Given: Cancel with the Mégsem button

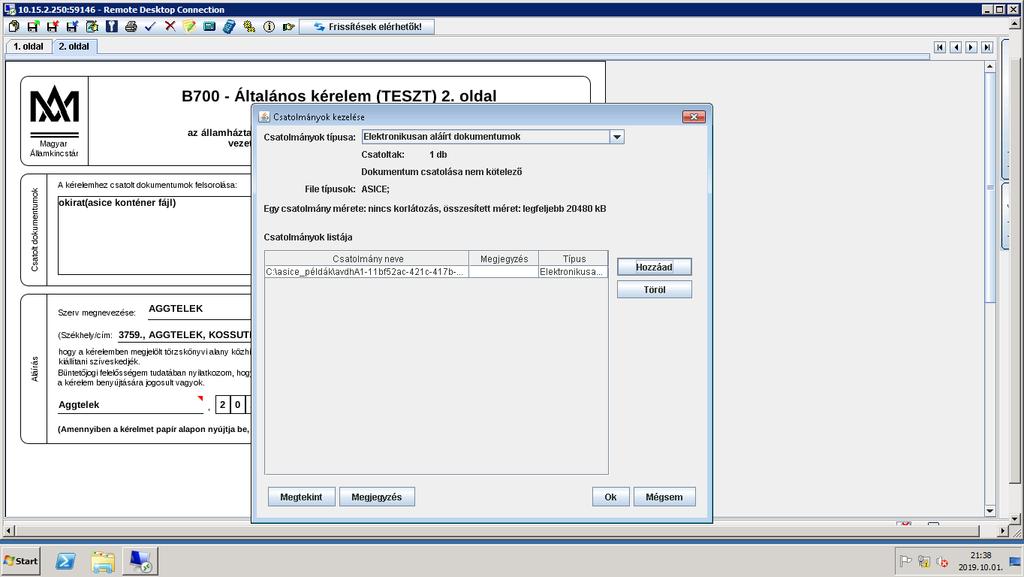Looking at the screenshot, I should click(x=664, y=497).
